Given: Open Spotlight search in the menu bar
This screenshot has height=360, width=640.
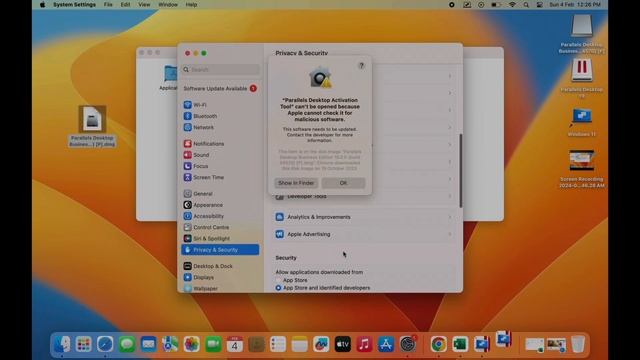Looking at the screenshot, I should click(526, 4).
